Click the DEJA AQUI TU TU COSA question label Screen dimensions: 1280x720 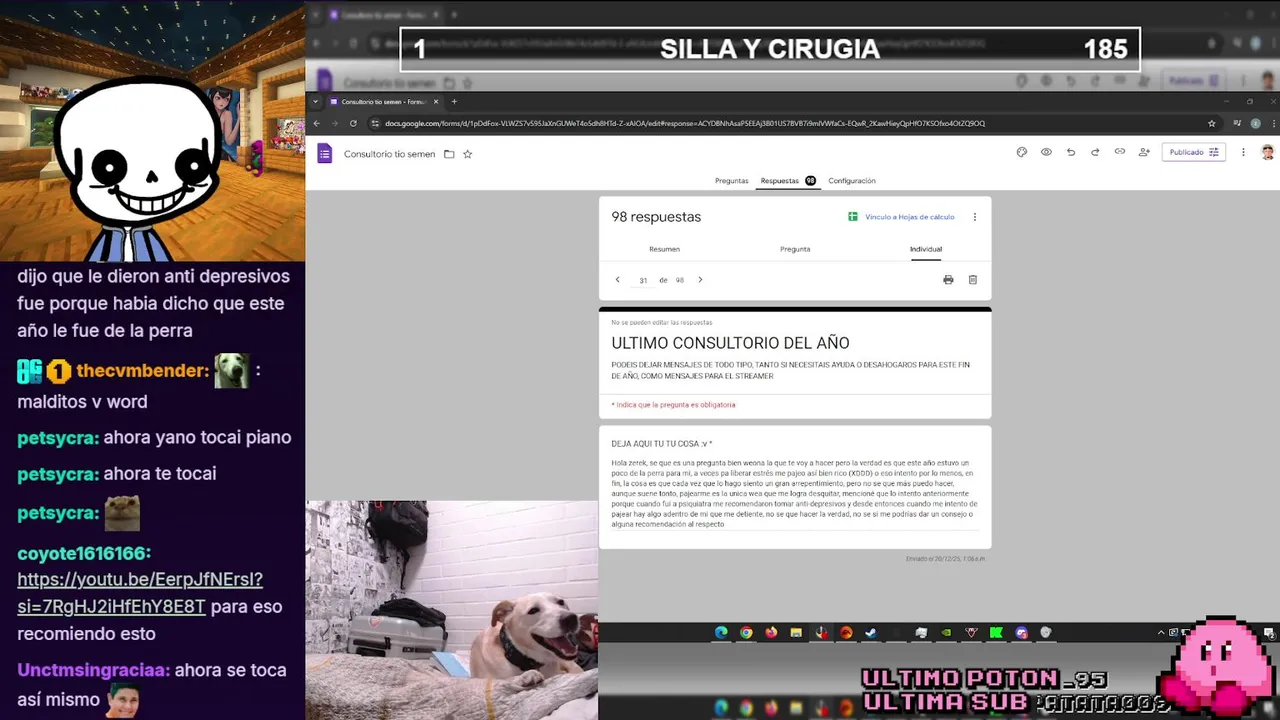pos(662,443)
